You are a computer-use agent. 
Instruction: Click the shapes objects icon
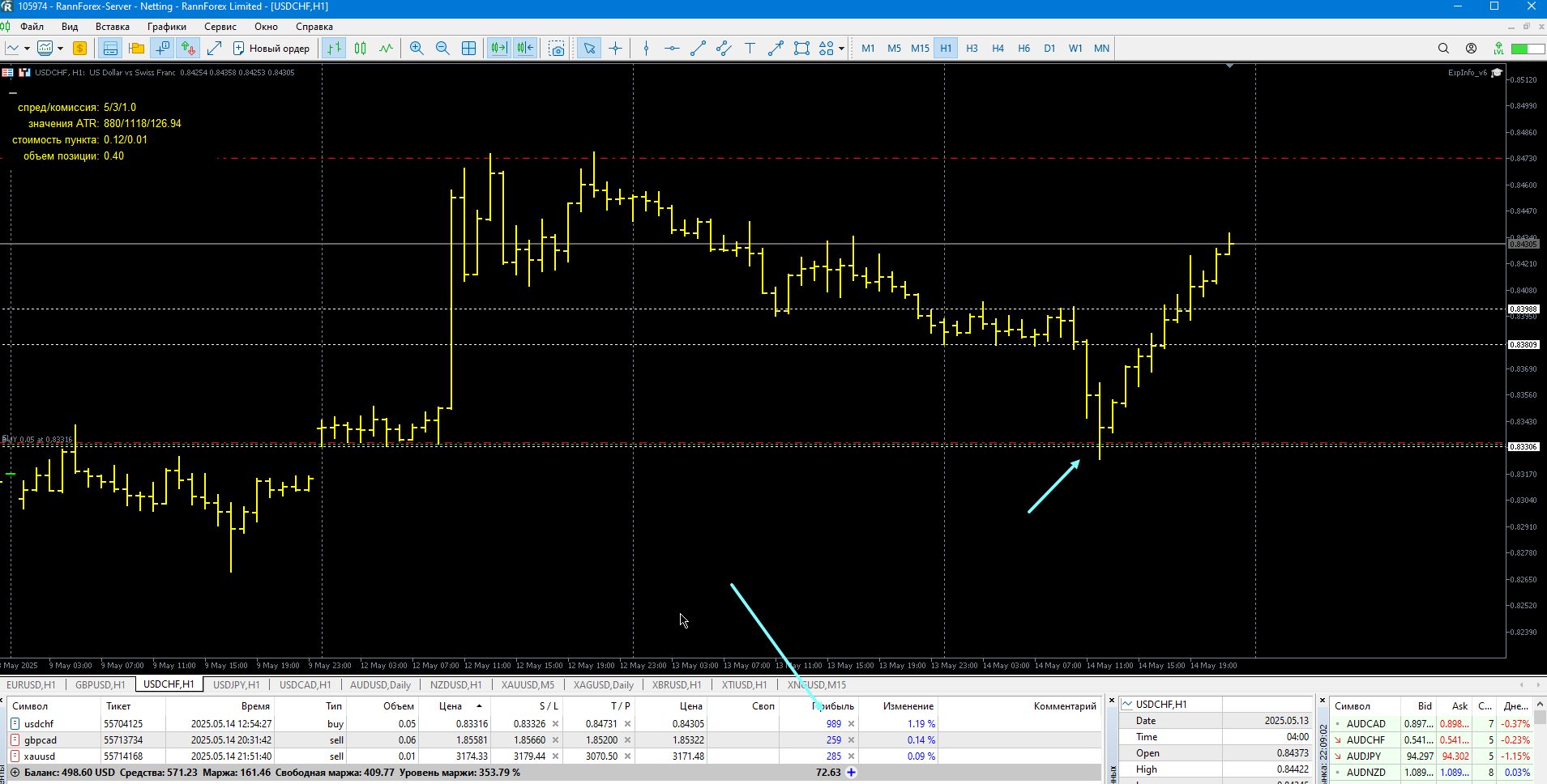coord(826,49)
